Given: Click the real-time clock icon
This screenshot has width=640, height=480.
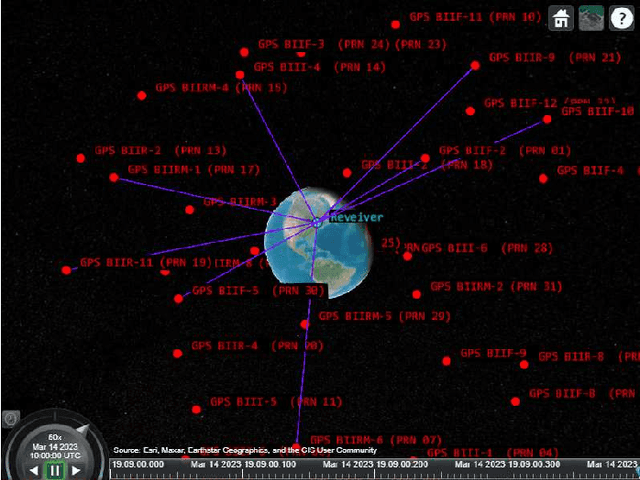Looking at the screenshot, I should click(x=11, y=418).
